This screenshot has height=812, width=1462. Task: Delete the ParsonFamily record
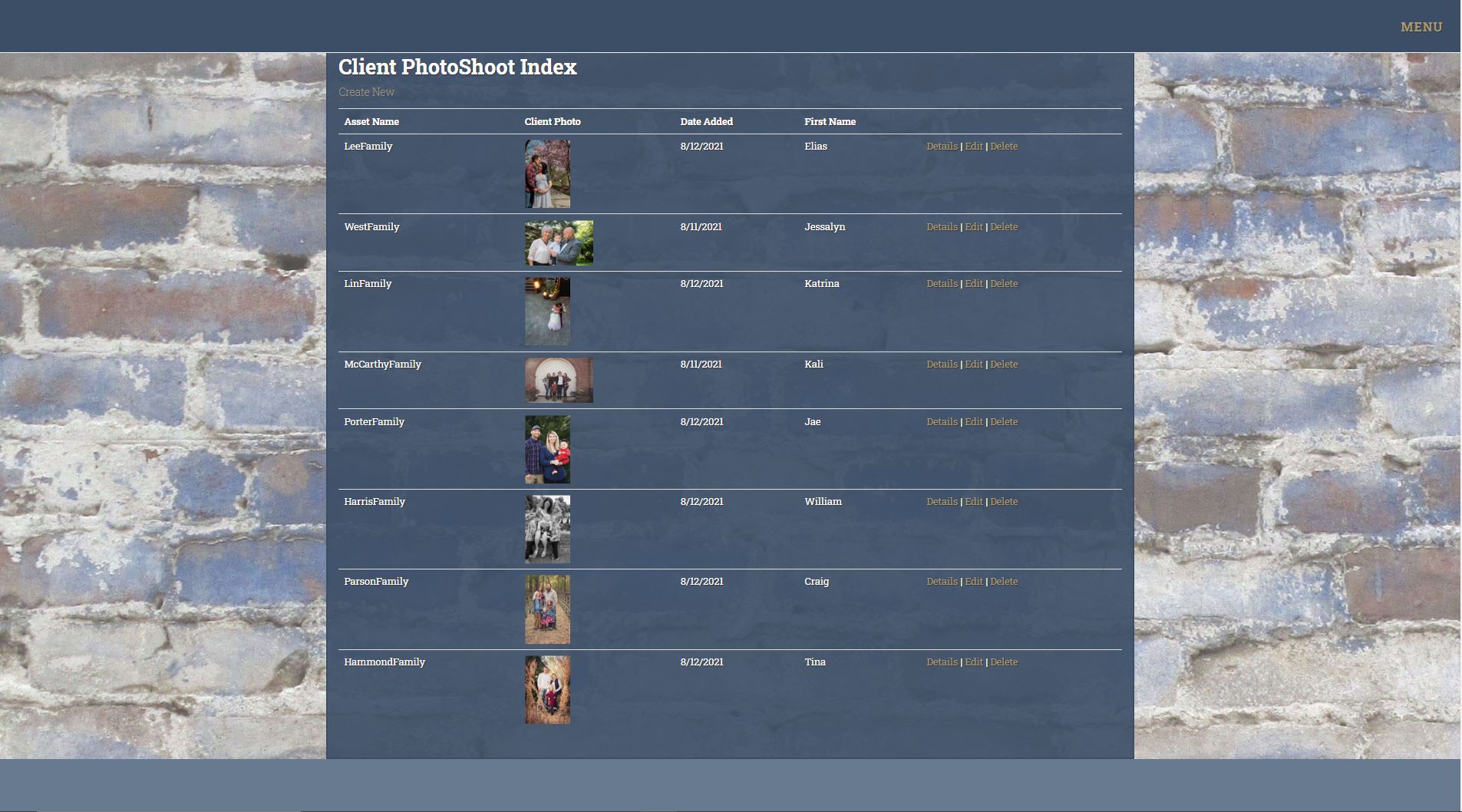tap(1004, 581)
